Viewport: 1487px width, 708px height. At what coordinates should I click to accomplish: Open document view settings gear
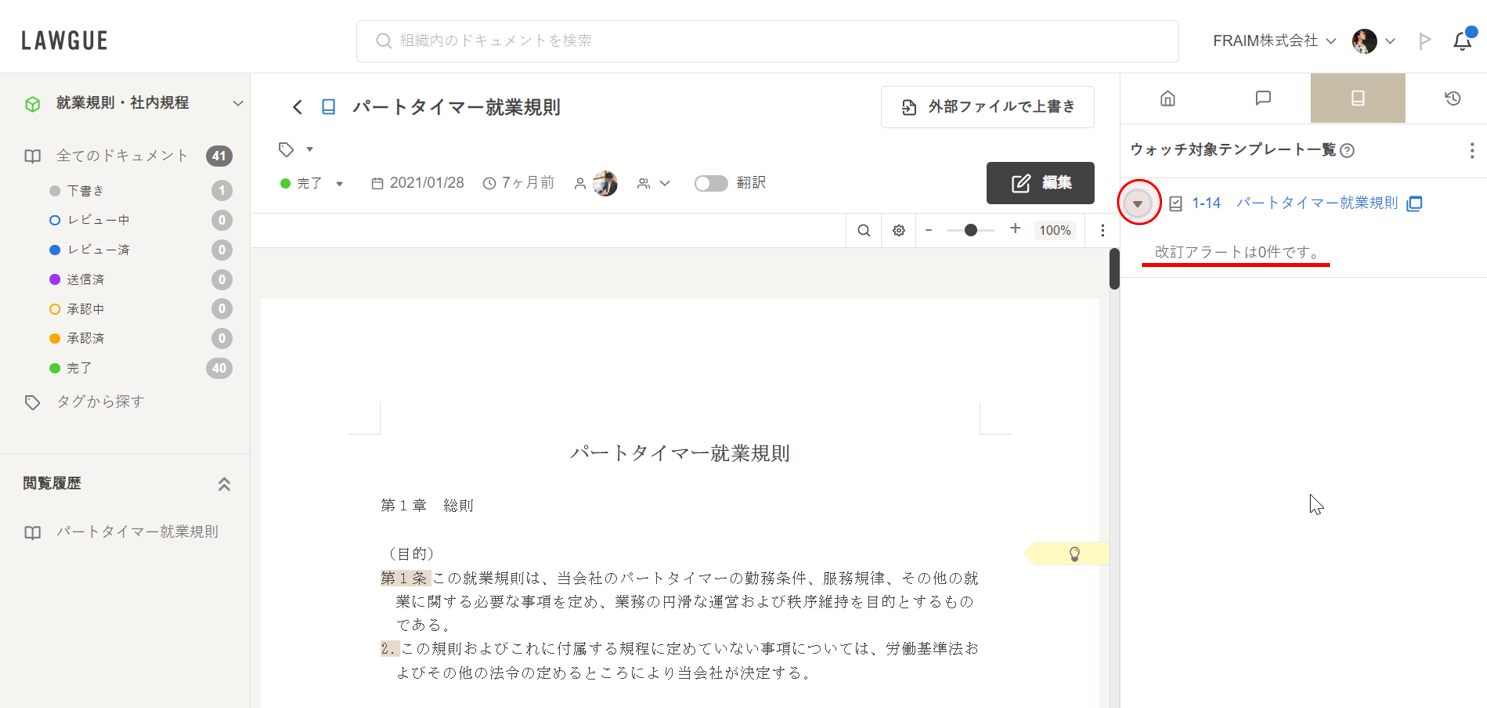coord(899,230)
